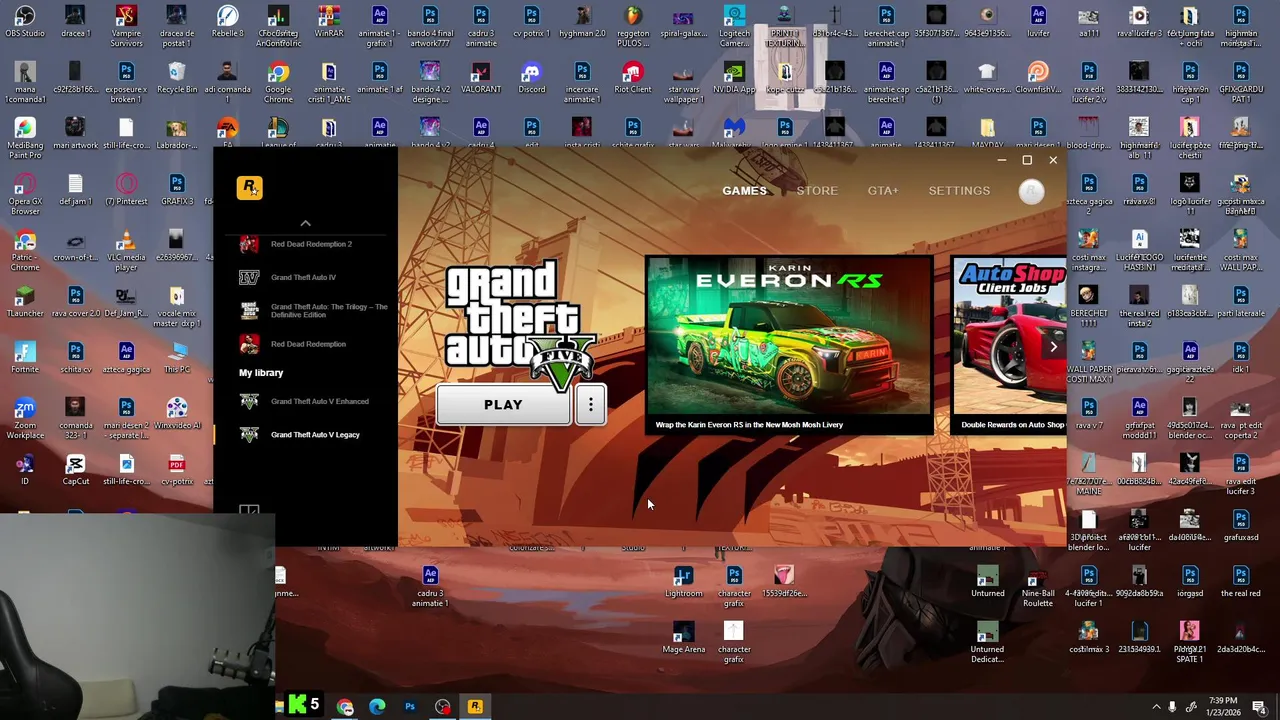This screenshot has width=1280, height=720.
Task: Collapse sidebar list with the up chevron
Action: 306,223
